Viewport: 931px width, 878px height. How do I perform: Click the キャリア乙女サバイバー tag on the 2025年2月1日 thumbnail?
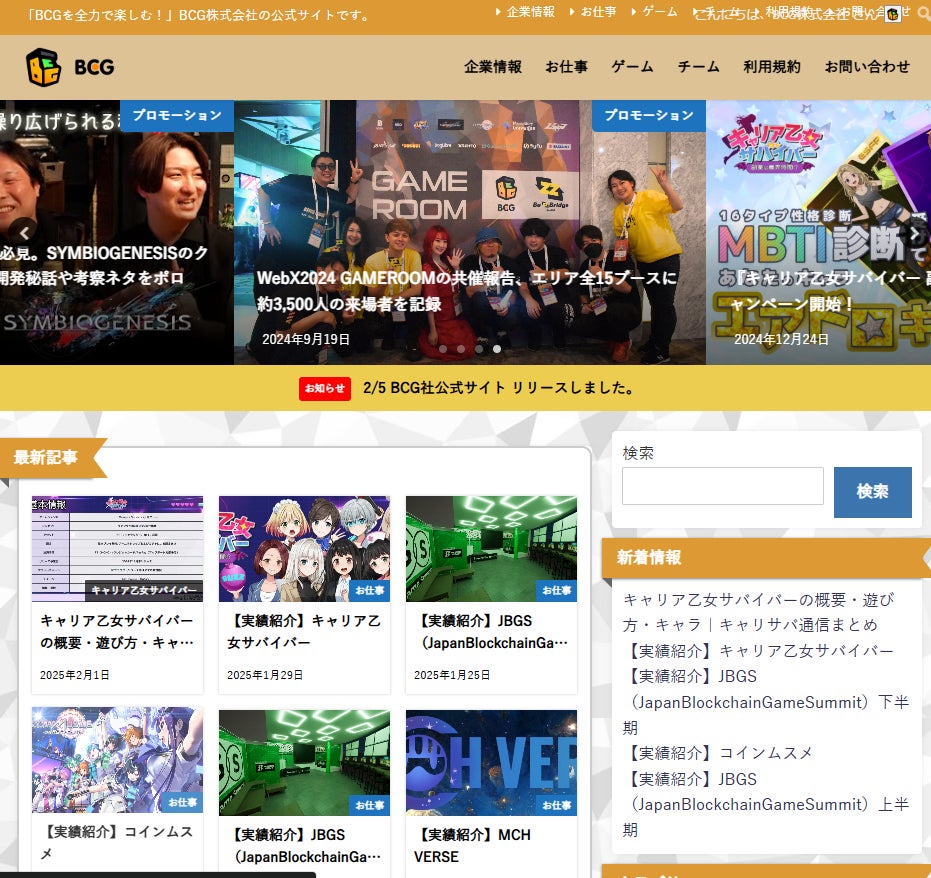click(144, 590)
